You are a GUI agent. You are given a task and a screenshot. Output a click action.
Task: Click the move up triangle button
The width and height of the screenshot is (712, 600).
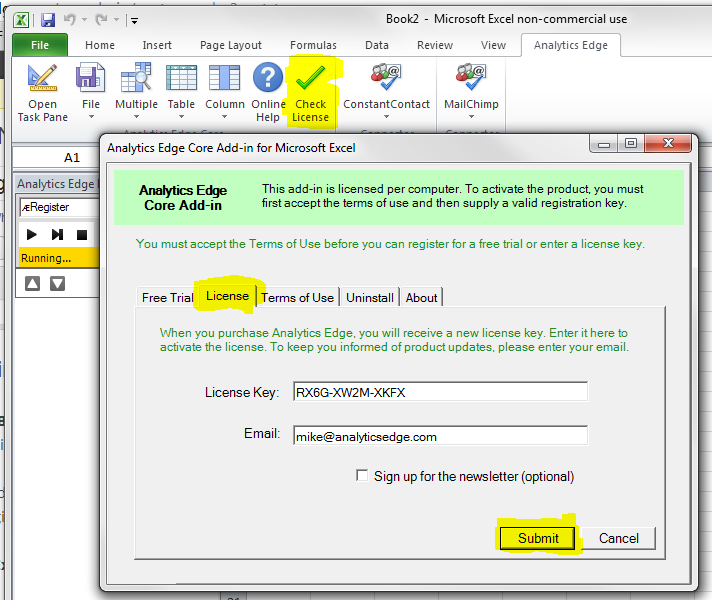point(32,283)
